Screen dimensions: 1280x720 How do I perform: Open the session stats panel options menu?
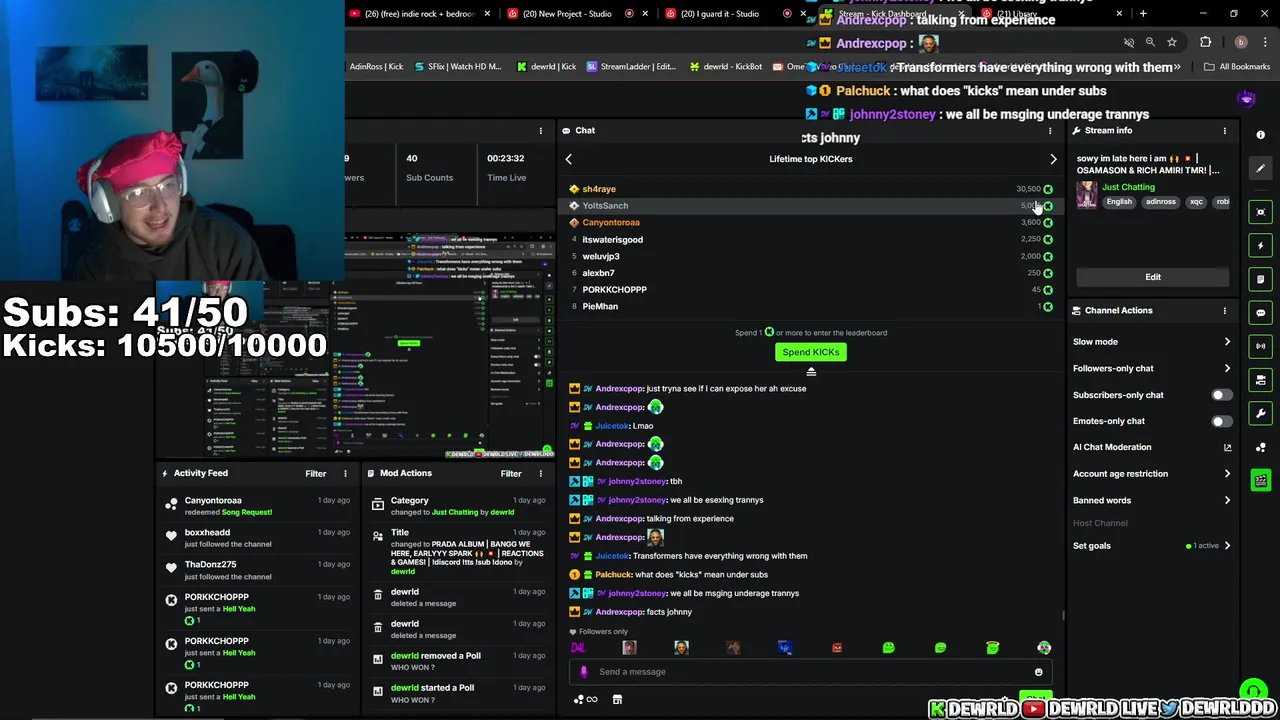pyautogui.click(x=540, y=131)
